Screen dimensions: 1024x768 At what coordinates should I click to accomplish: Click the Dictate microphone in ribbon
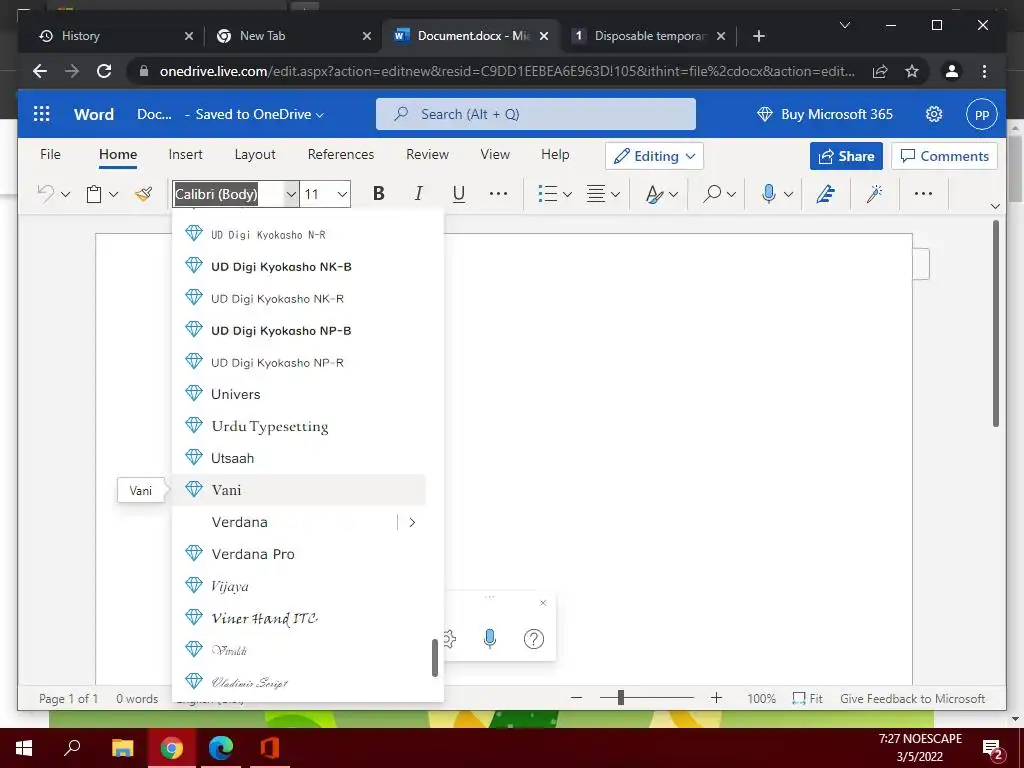[x=769, y=194]
